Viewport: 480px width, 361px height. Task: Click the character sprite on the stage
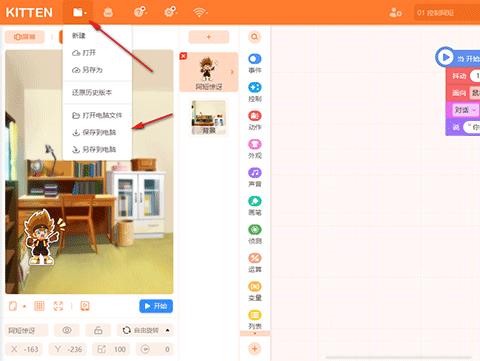point(43,237)
